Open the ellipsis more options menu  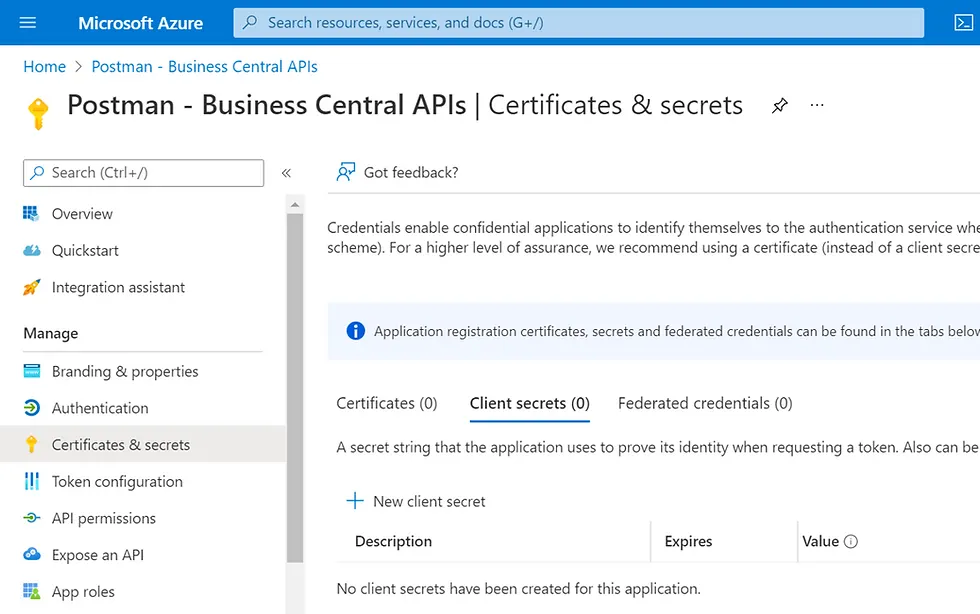pos(817,105)
